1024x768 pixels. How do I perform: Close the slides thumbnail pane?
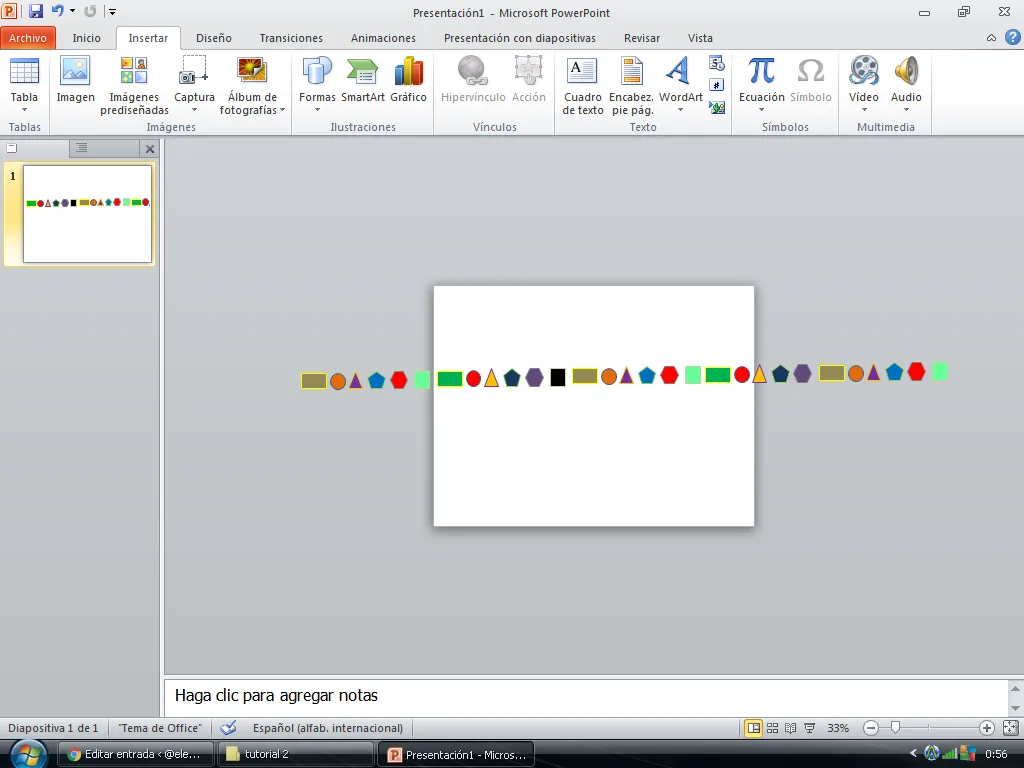150,149
